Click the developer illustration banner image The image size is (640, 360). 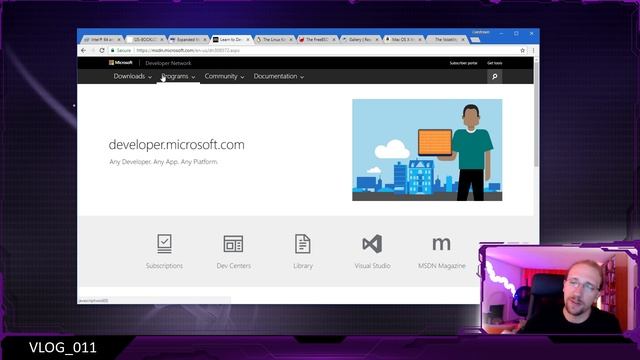[427, 150]
